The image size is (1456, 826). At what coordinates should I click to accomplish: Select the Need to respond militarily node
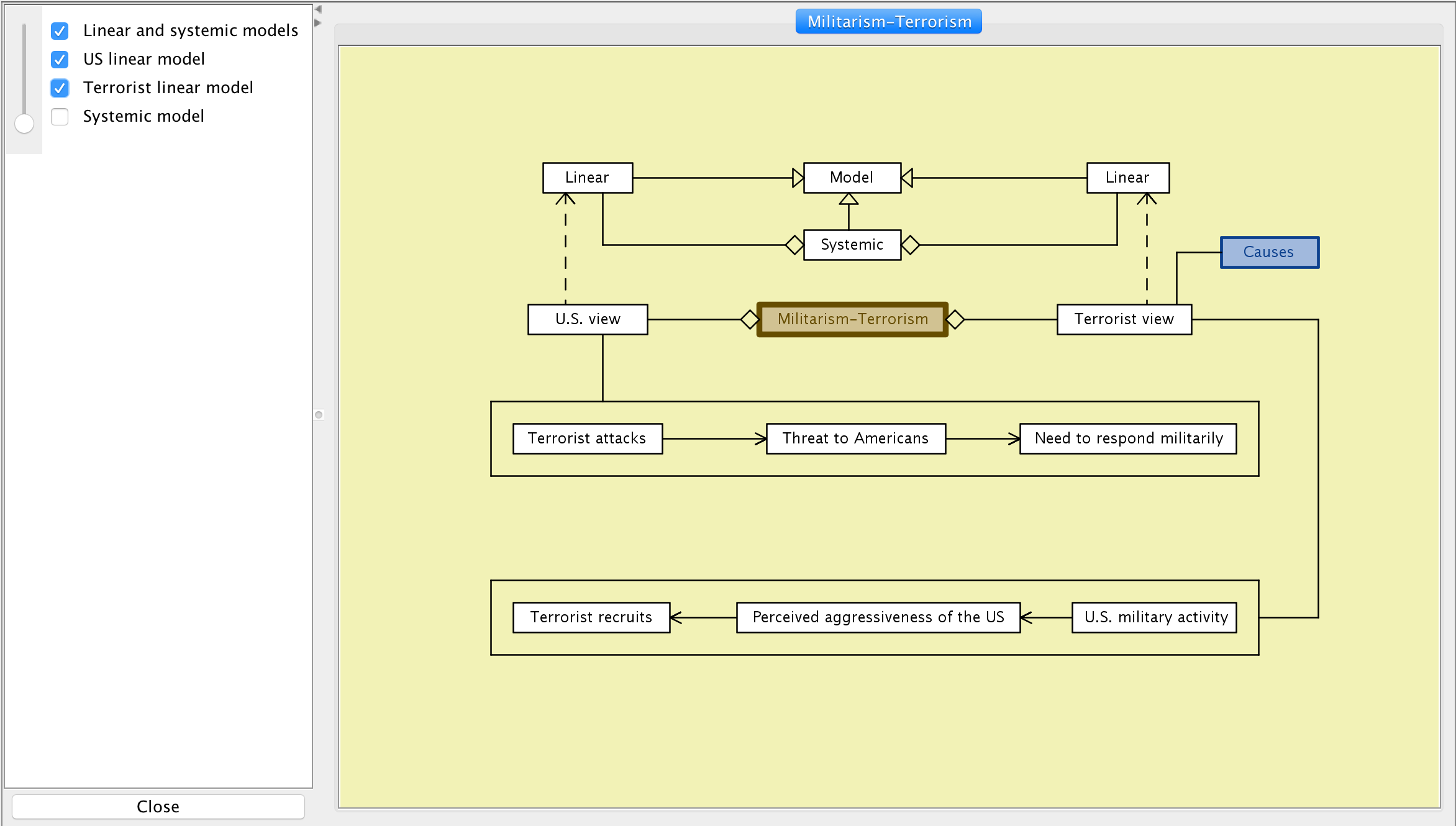pyautogui.click(x=1128, y=438)
